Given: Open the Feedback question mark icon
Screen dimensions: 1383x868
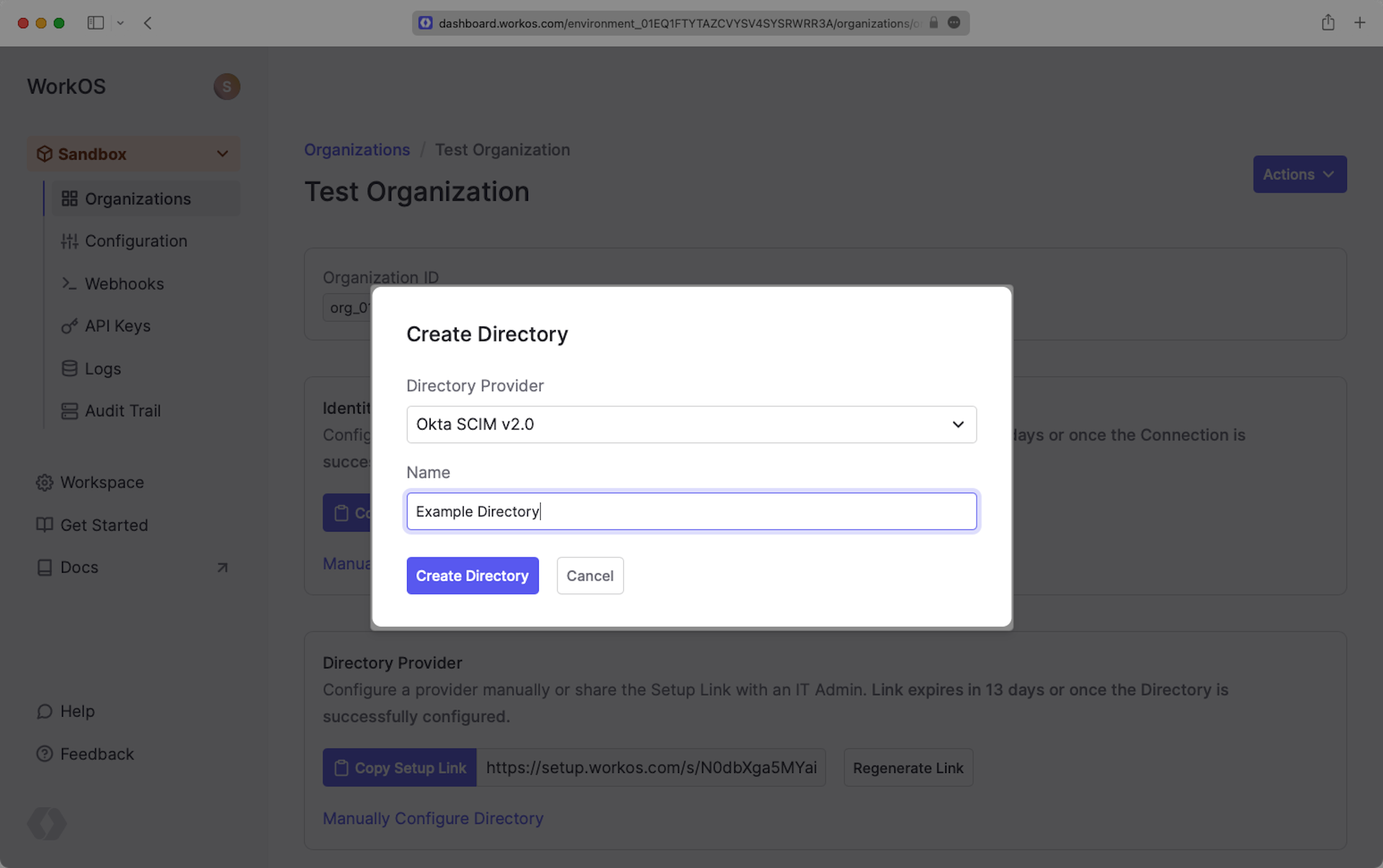Looking at the screenshot, I should tap(45, 754).
